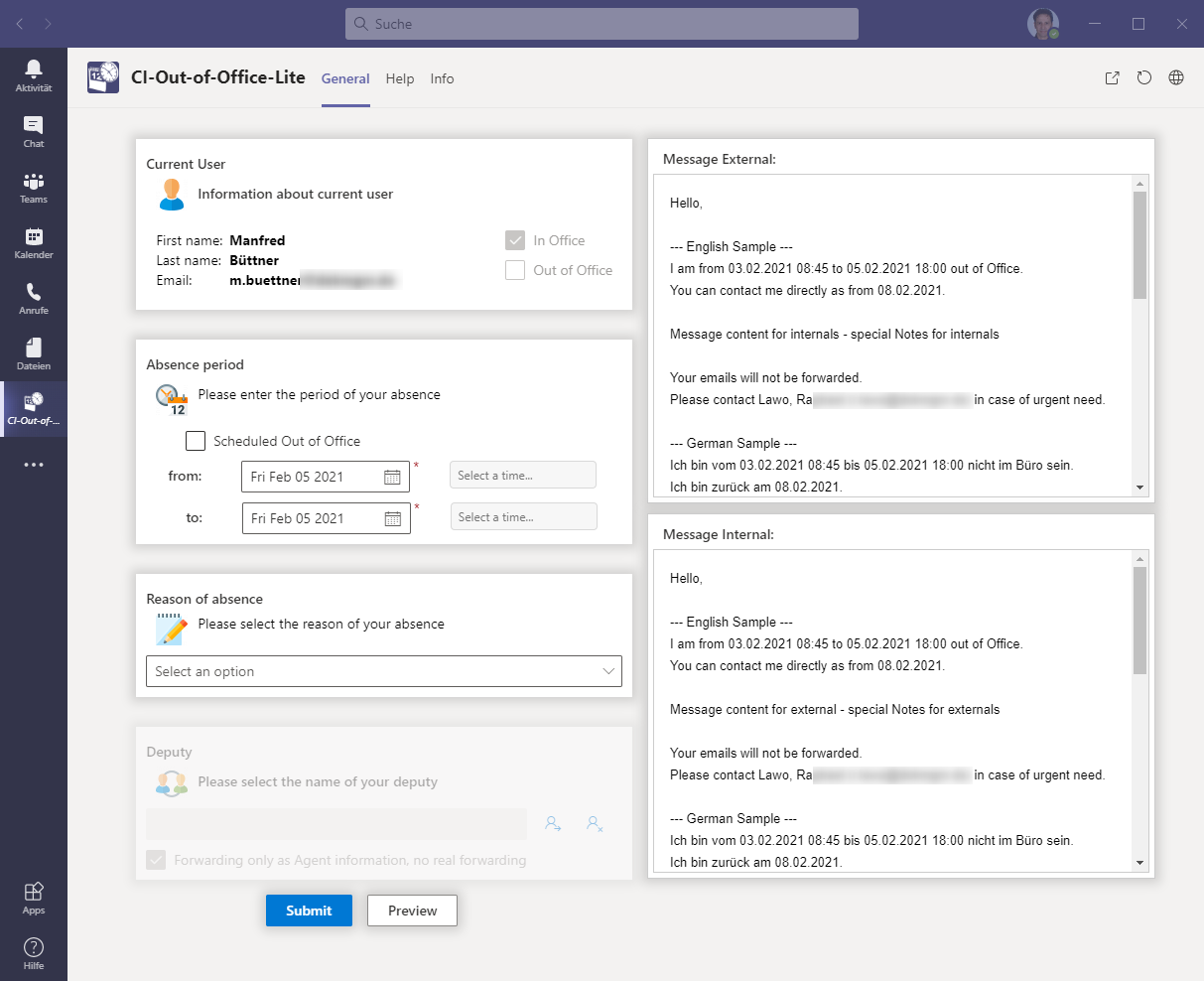Viewport: 1204px width, 981px height.
Task: Open calendar picker for the from date
Action: 392,478
